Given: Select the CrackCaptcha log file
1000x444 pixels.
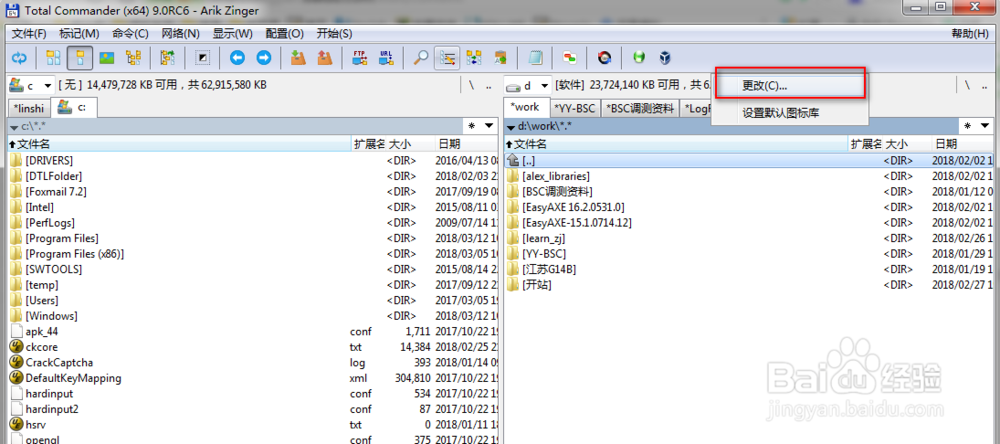Looking at the screenshot, I should click(x=253, y=362).
